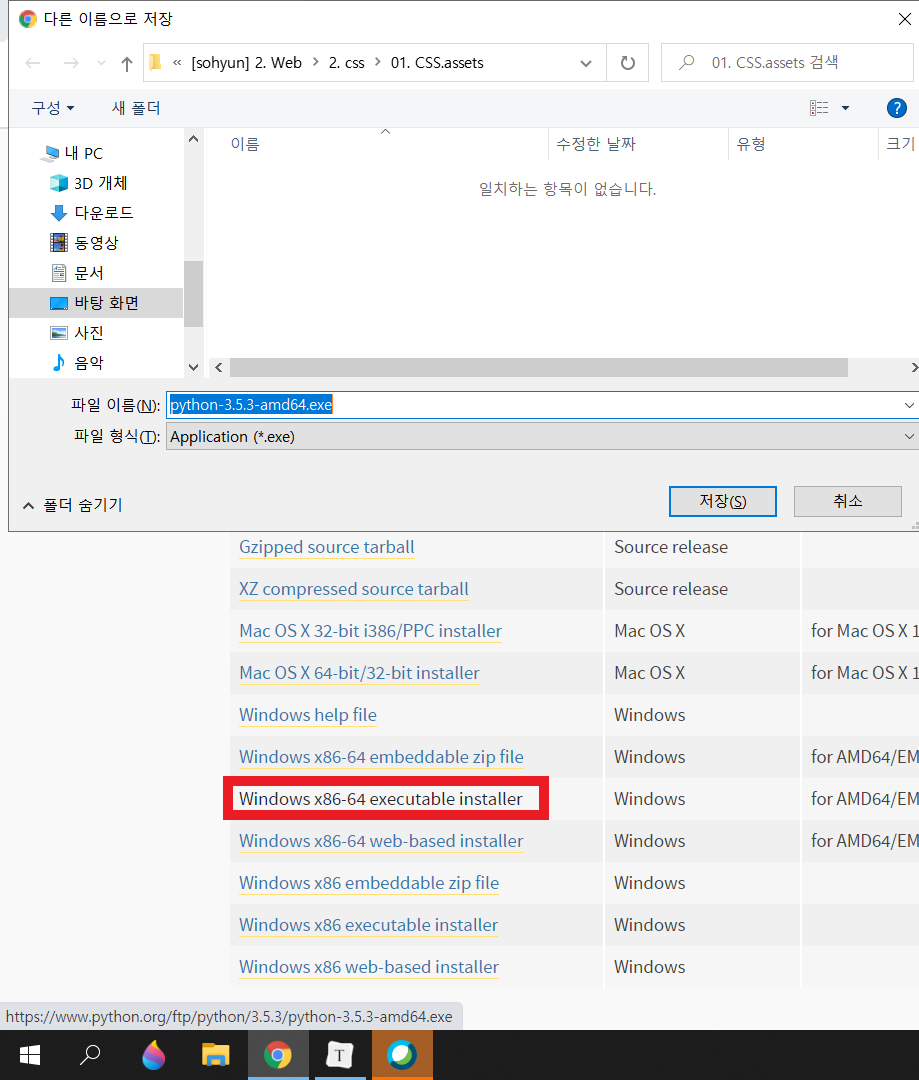
Task: Open the recent locations dropdown arrow
Action: 101,63
